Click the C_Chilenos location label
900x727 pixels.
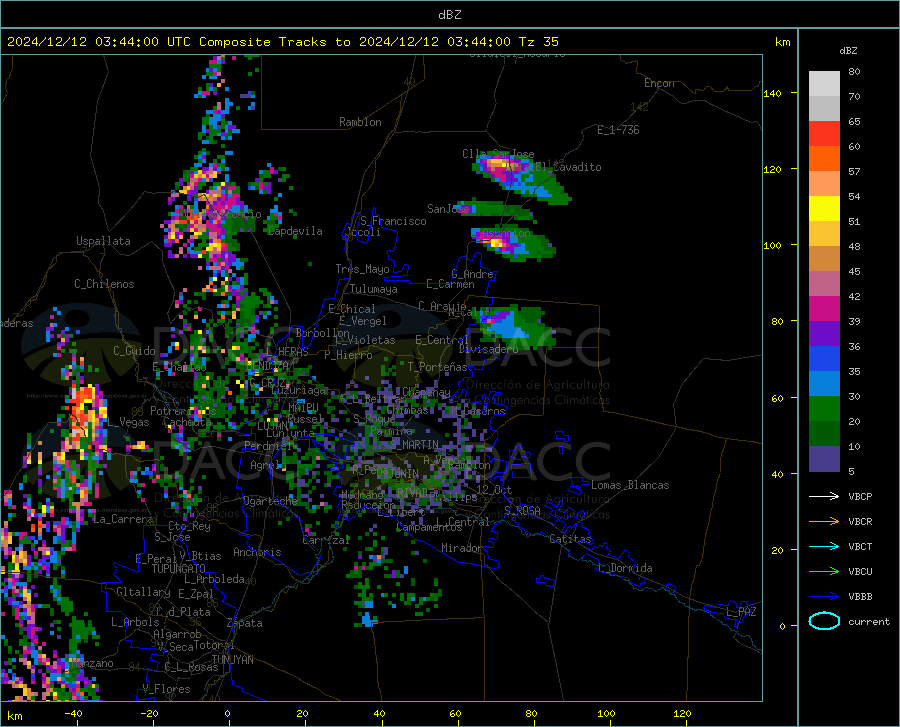tap(104, 284)
